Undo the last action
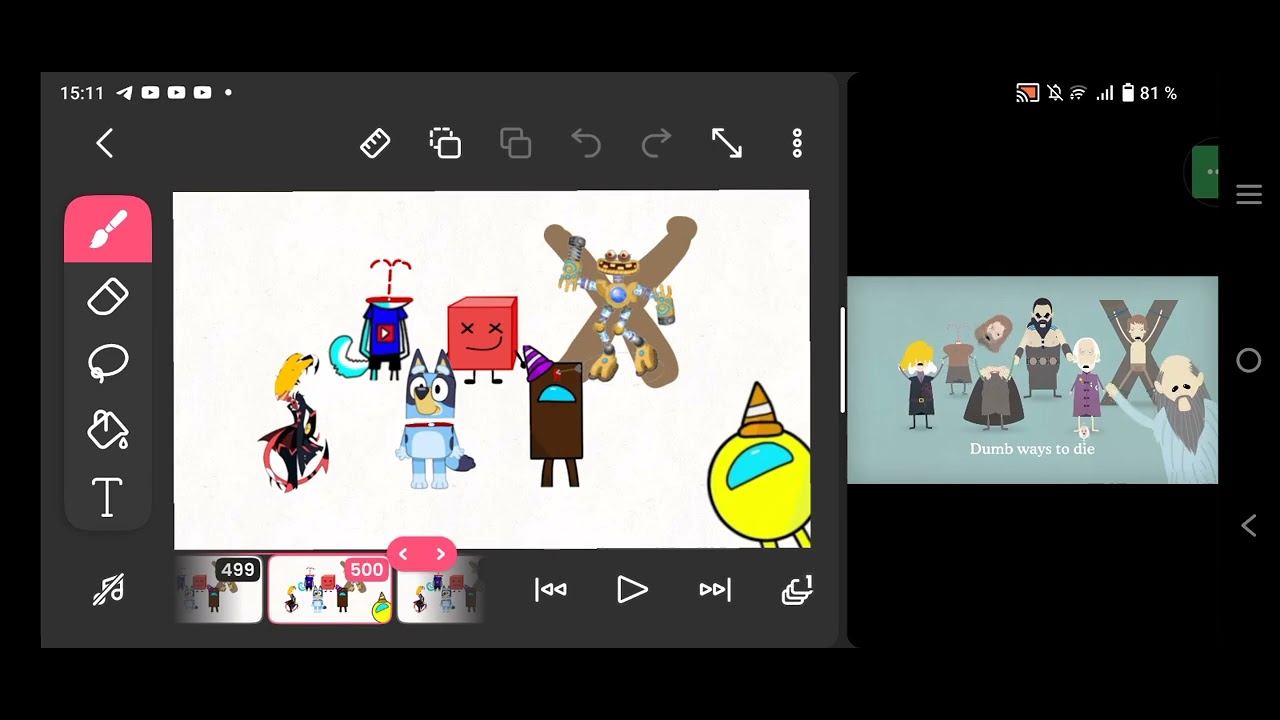Viewport: 1280px width, 720px height. pyautogui.click(x=586, y=143)
